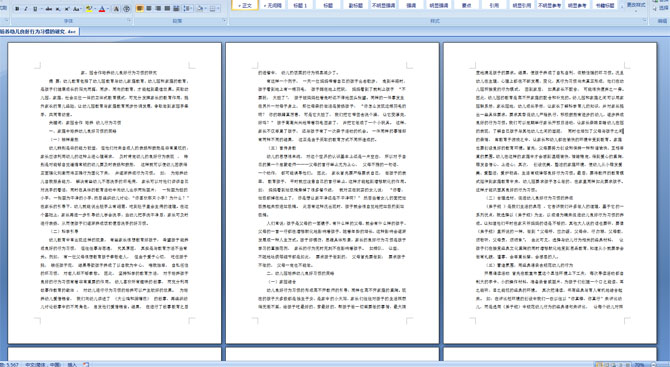This screenshot has height=367, width=670.
Task: Apply strikethrough to text
Action: (49, 9)
